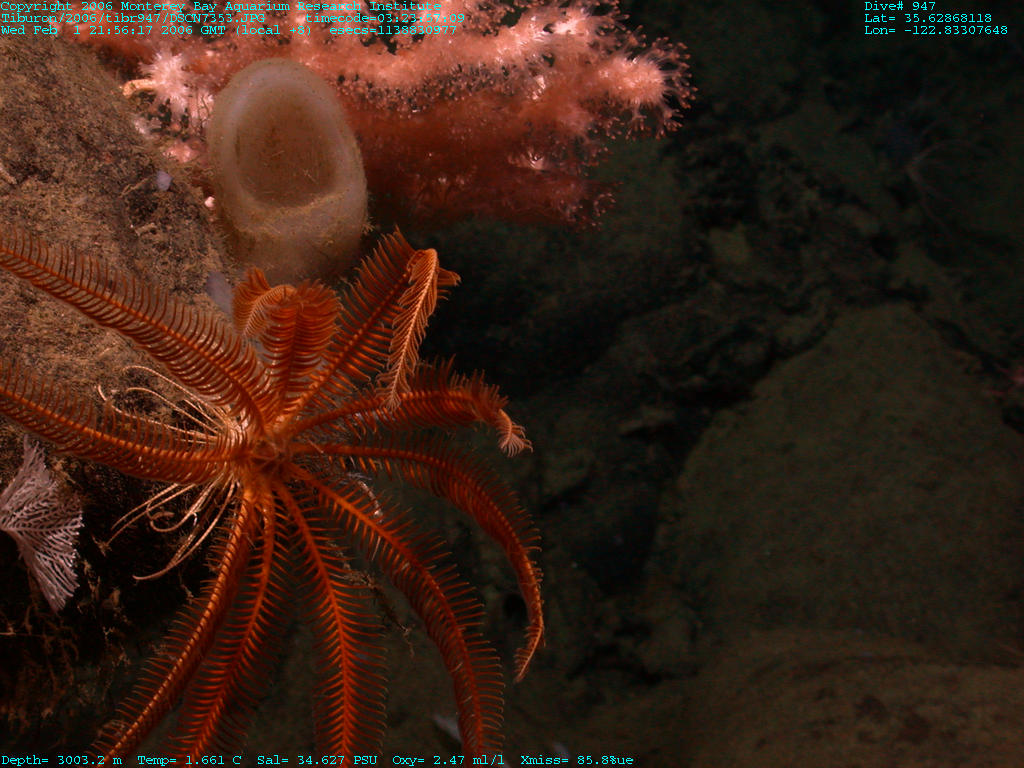Select the Lat= 35.62868118 readout
Viewport: 1024px width, 768px height.
point(928,18)
